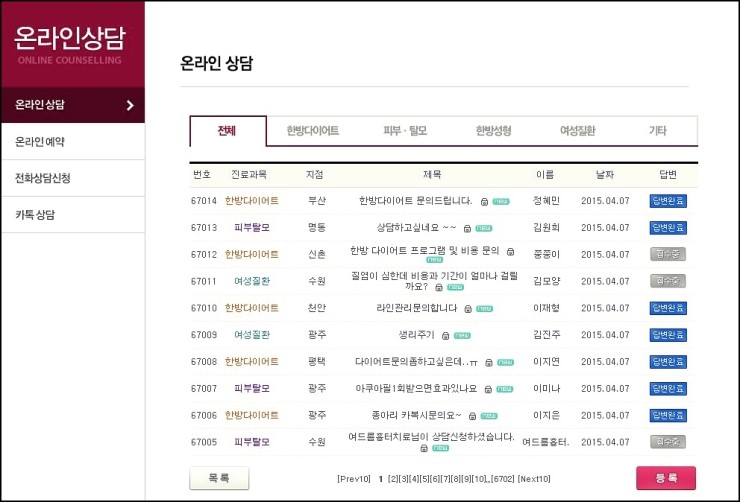Image resolution: width=740 pixels, height=502 pixels.
Task: Click the 접수중 badge for post 67011
Action: [x=668, y=281]
